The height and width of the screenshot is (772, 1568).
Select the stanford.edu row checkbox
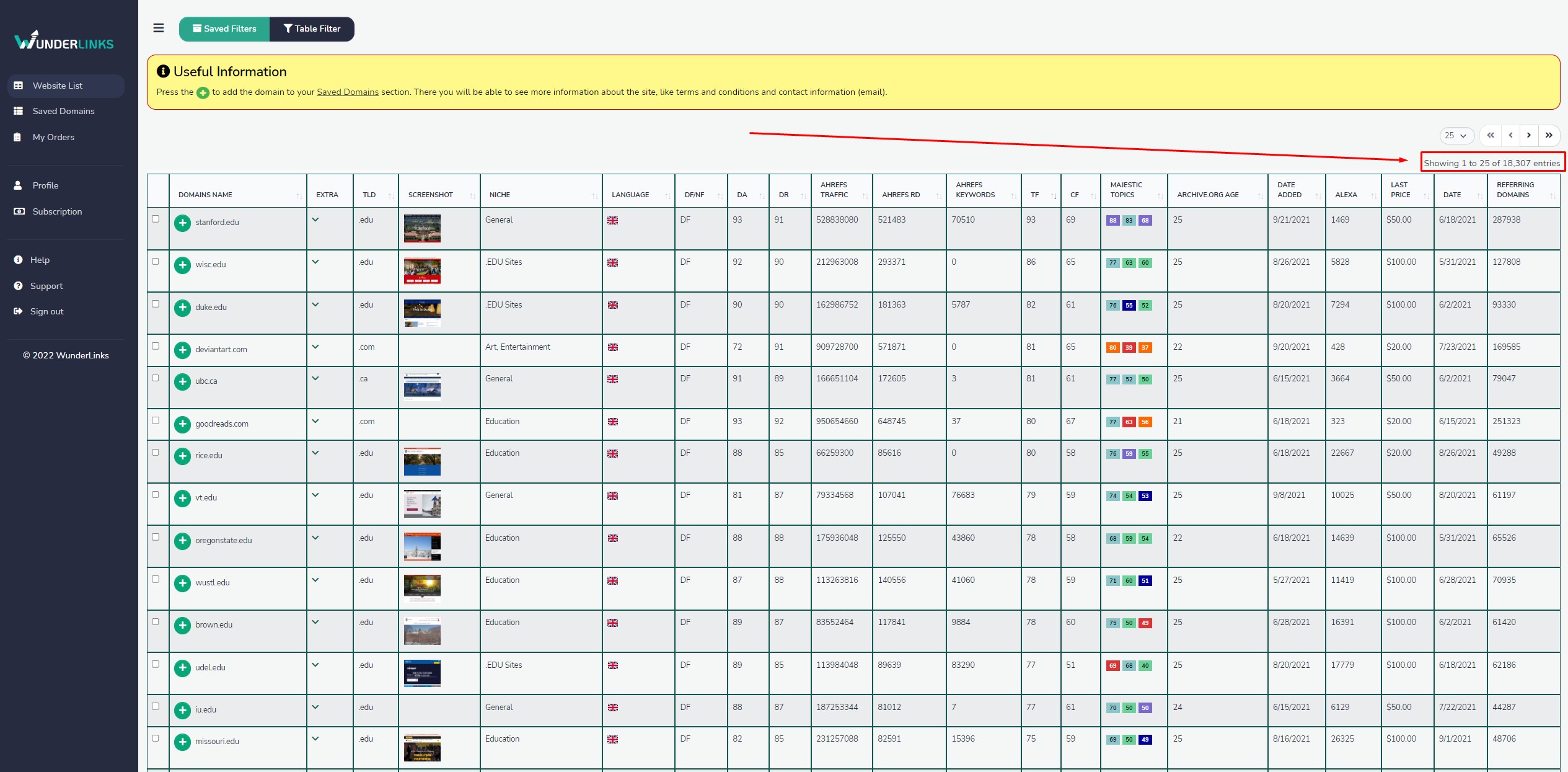tap(156, 219)
